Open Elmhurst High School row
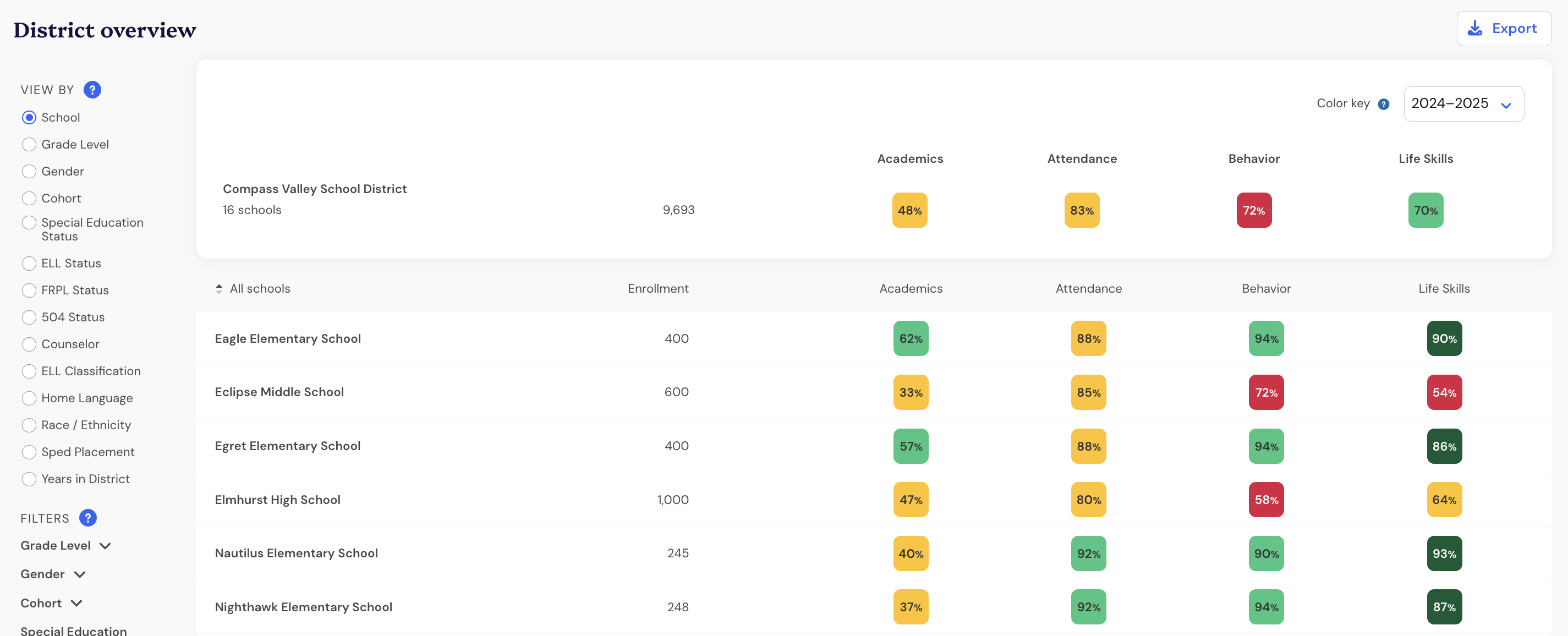The height and width of the screenshot is (636, 1568). 874,500
